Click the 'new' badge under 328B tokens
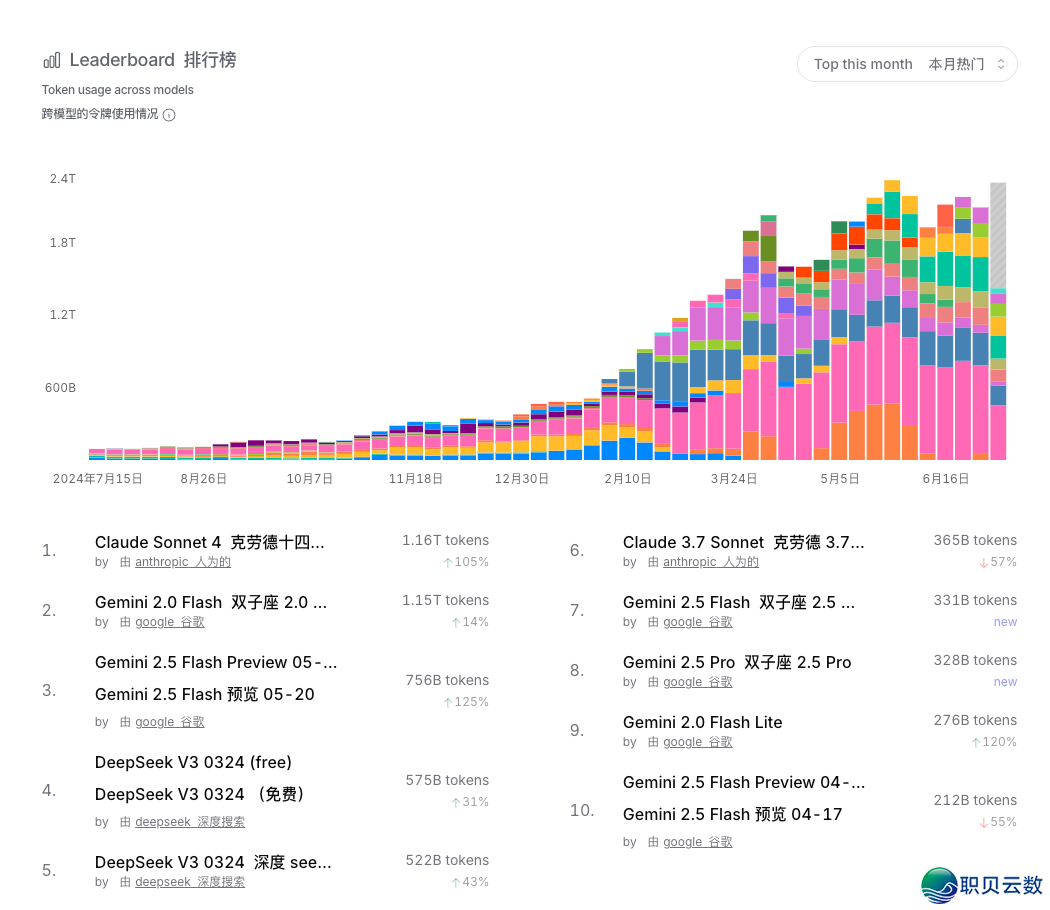The image size is (1050, 910). (x=1005, y=682)
